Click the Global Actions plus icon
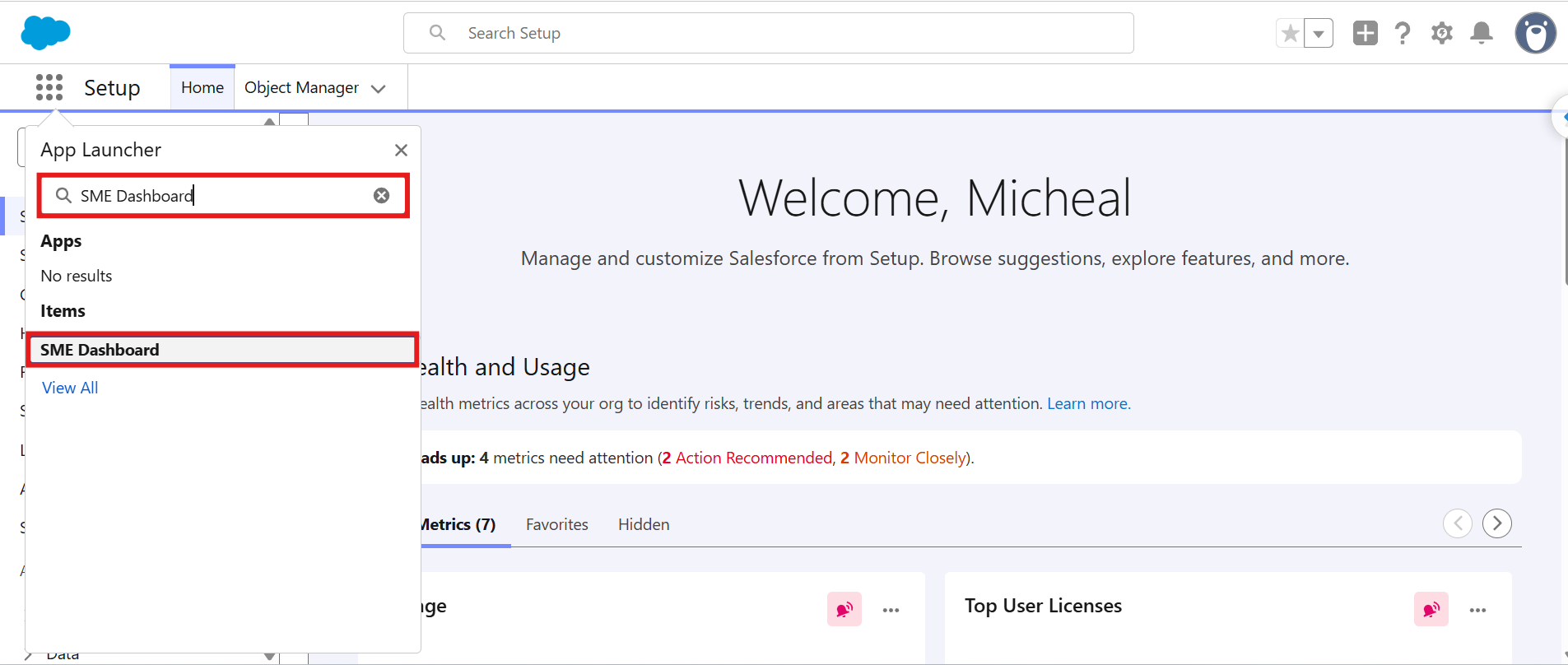The width and height of the screenshot is (1568, 665). point(1365,33)
